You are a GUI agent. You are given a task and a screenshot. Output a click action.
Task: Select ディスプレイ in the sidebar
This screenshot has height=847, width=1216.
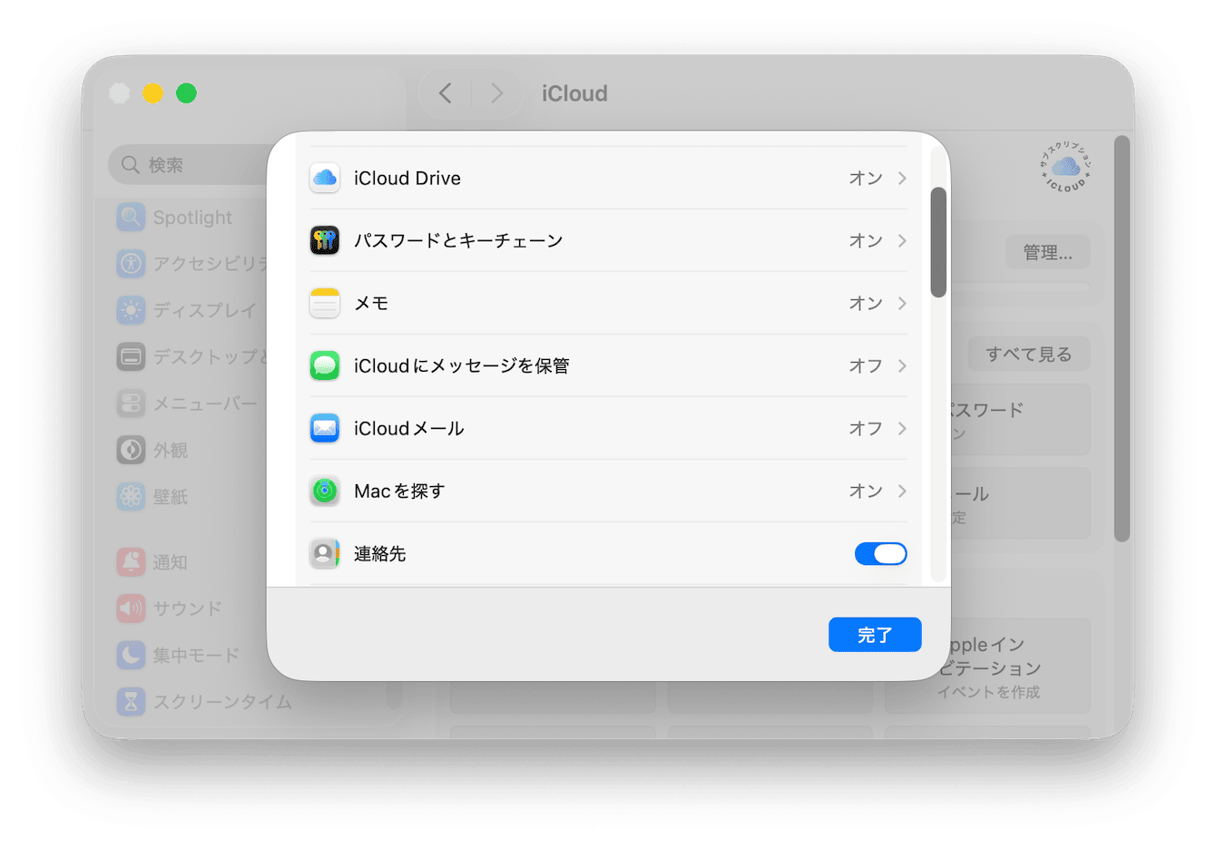pos(205,310)
